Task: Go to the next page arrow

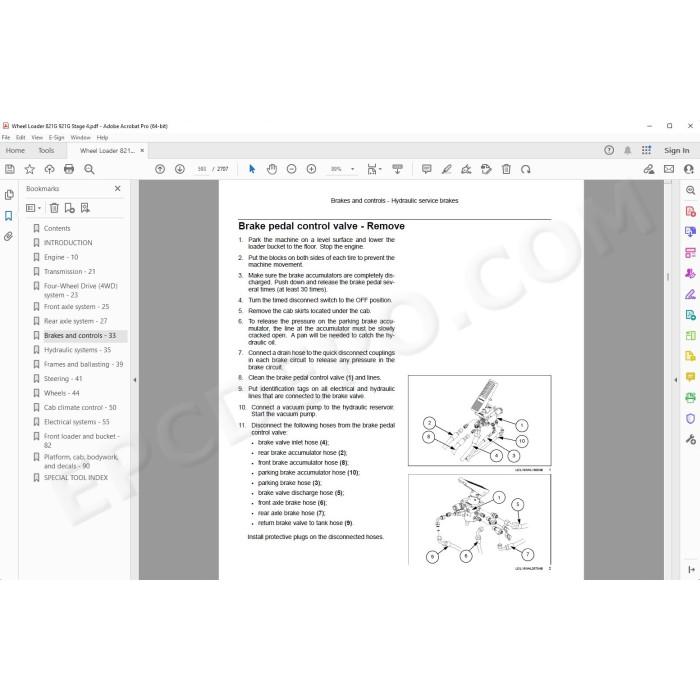Action: tap(179, 169)
